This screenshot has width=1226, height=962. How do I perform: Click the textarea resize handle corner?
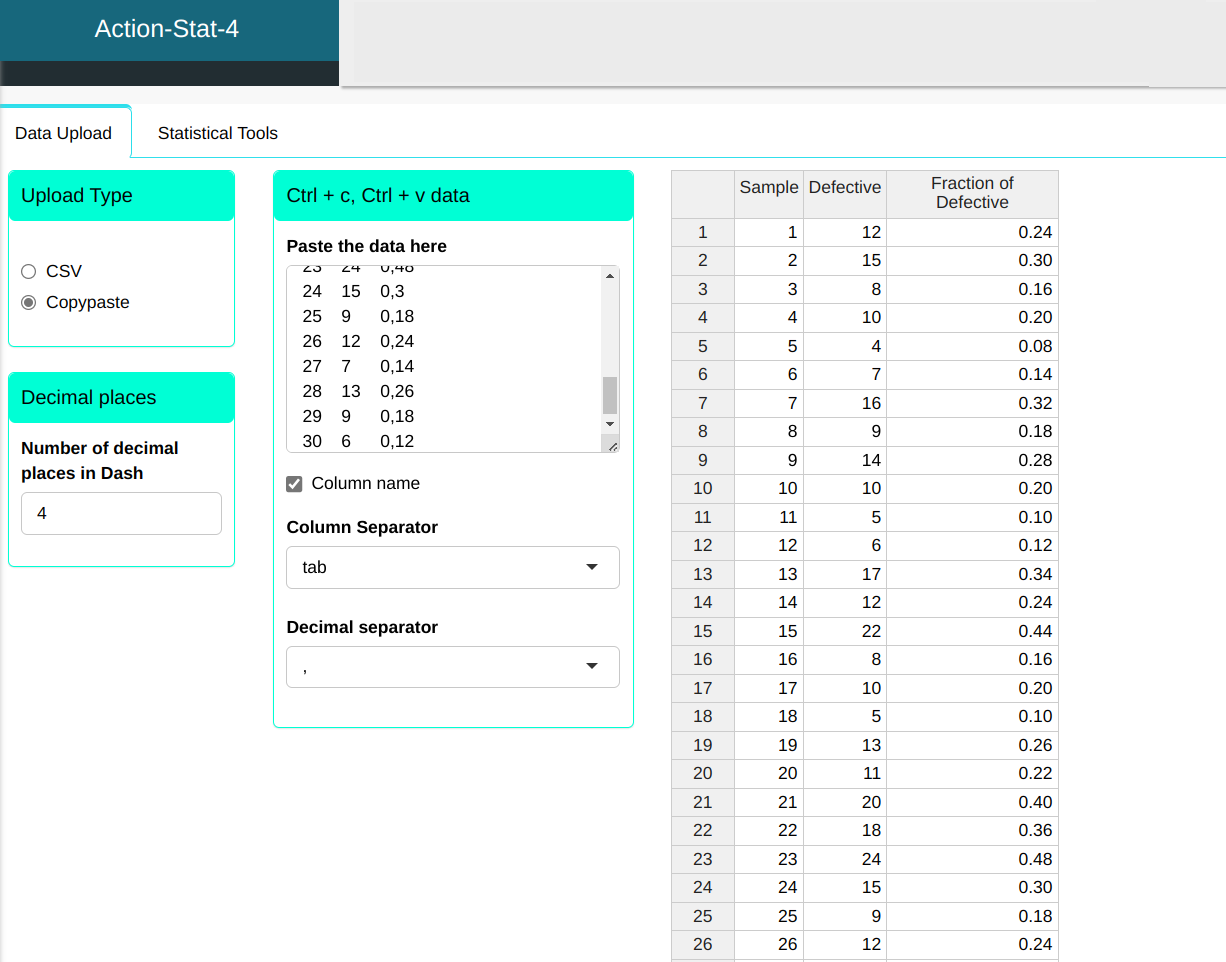tap(612, 446)
